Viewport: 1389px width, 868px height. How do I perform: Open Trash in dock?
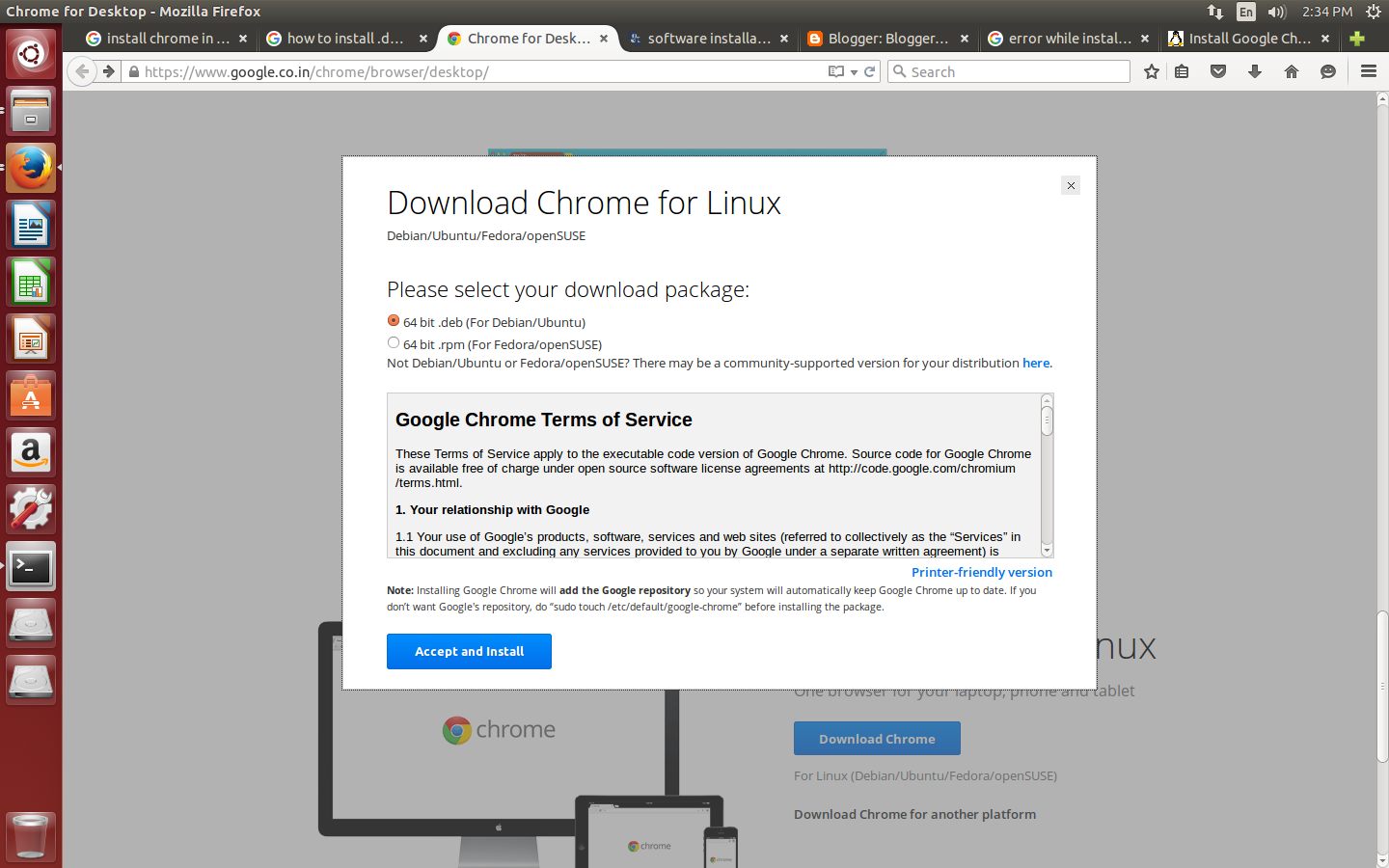click(31, 835)
